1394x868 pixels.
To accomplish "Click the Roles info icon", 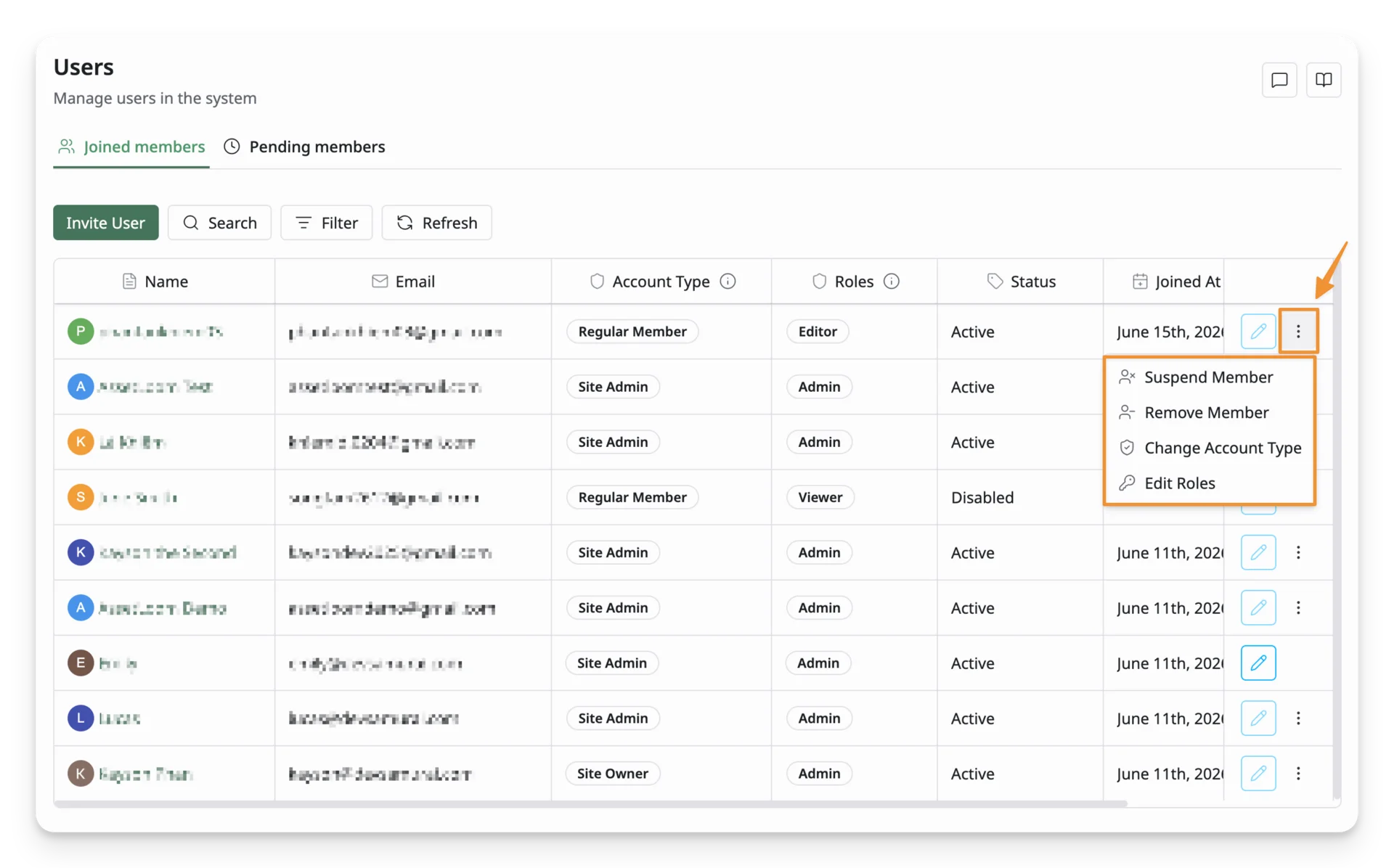I will pyautogui.click(x=892, y=282).
